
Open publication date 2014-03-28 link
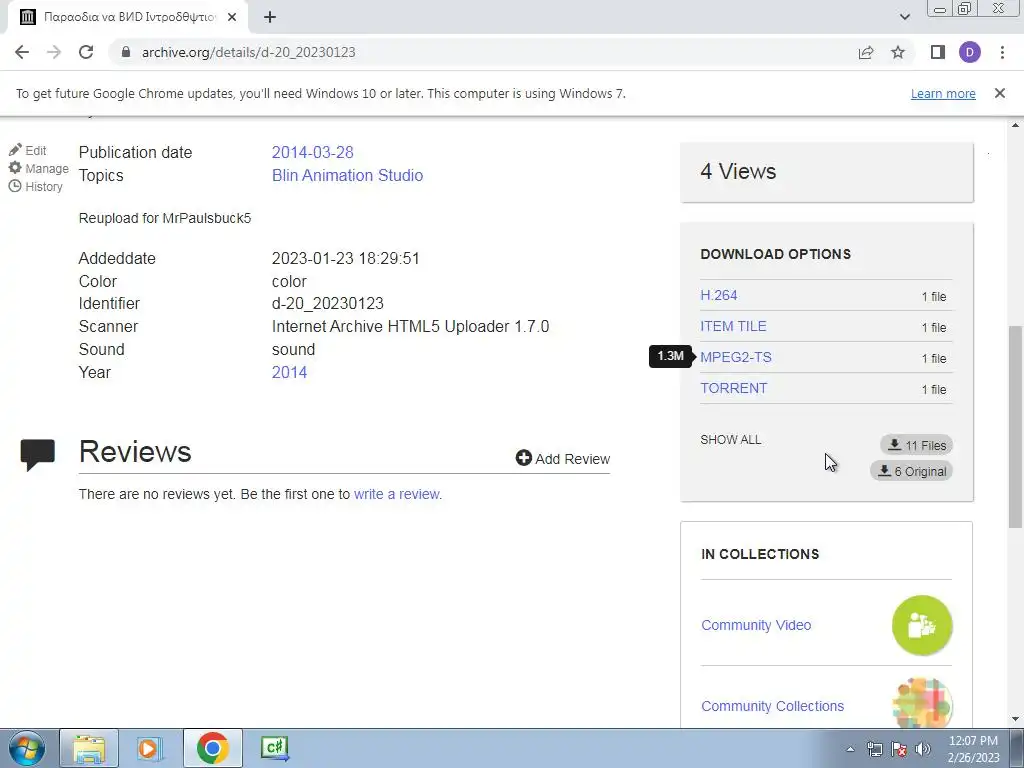click(312, 152)
